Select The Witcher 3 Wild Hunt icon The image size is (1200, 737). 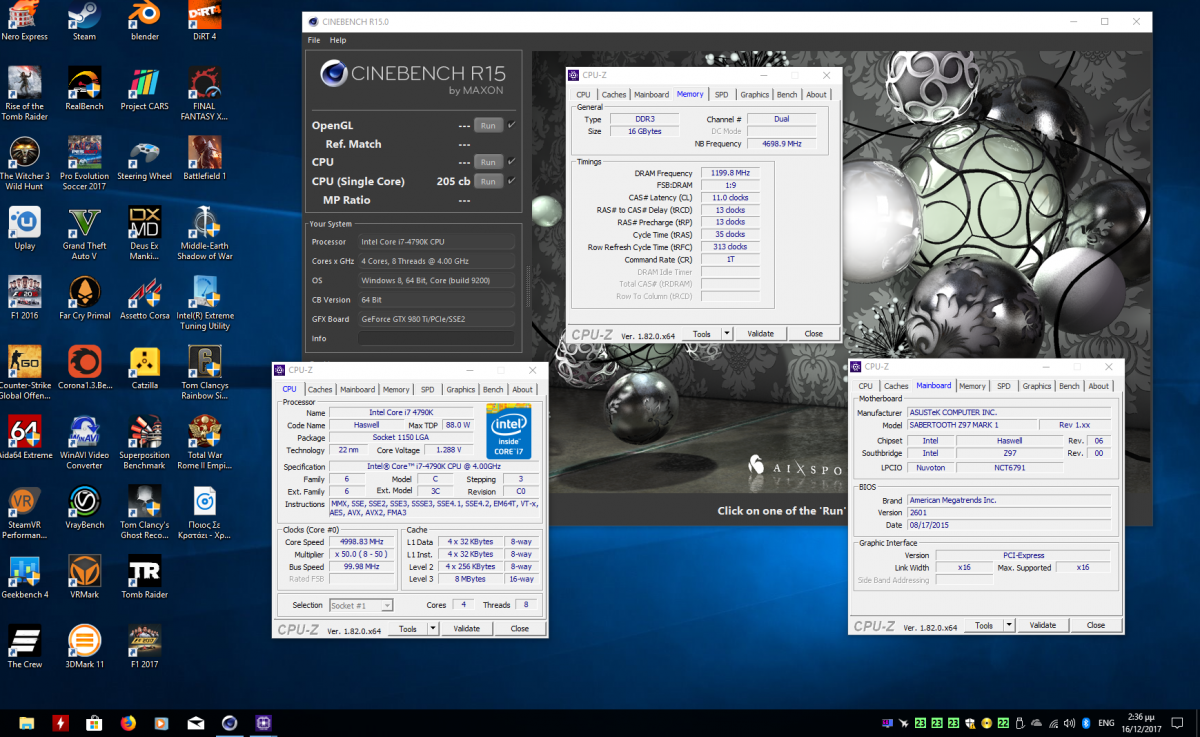[x=25, y=163]
